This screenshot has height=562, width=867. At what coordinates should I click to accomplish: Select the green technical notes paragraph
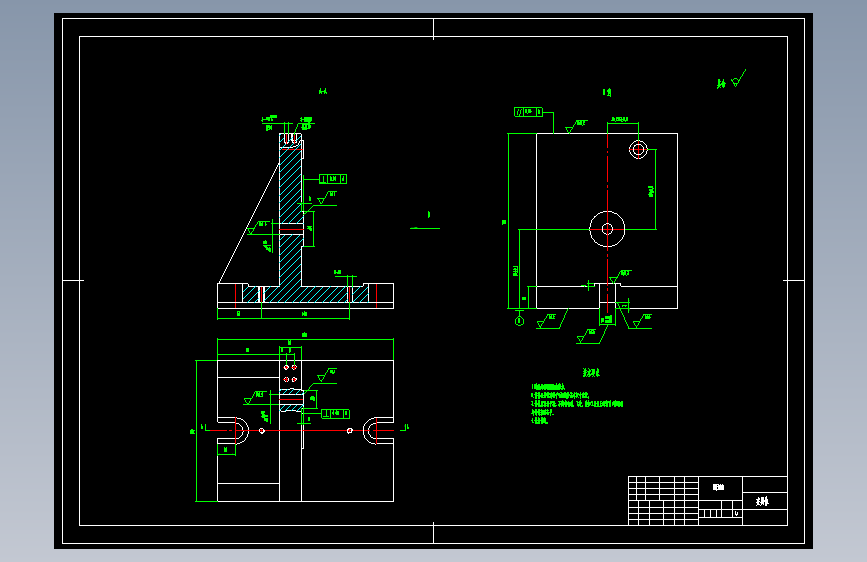click(x=577, y=404)
